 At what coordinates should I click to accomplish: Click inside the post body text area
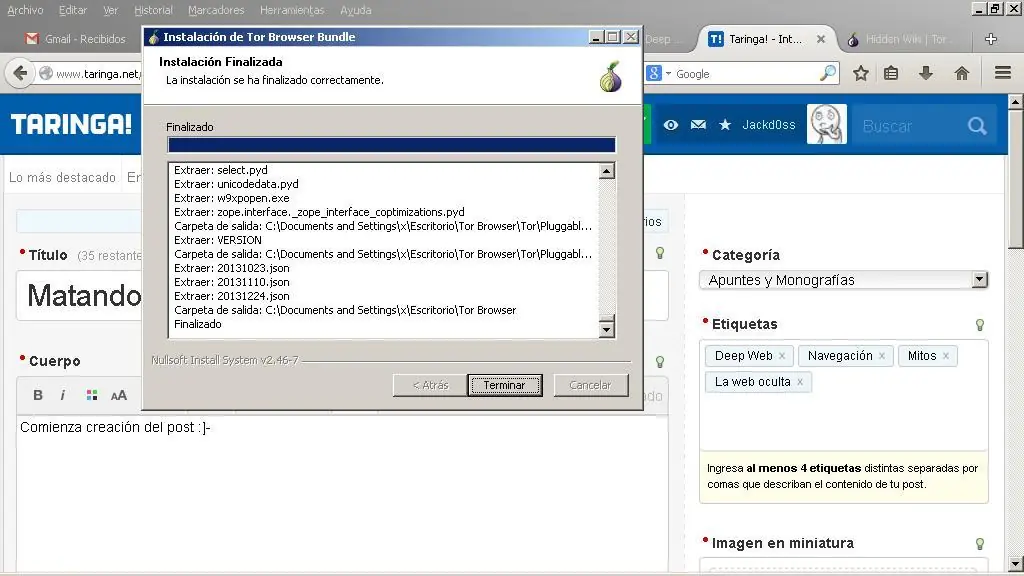(x=342, y=495)
